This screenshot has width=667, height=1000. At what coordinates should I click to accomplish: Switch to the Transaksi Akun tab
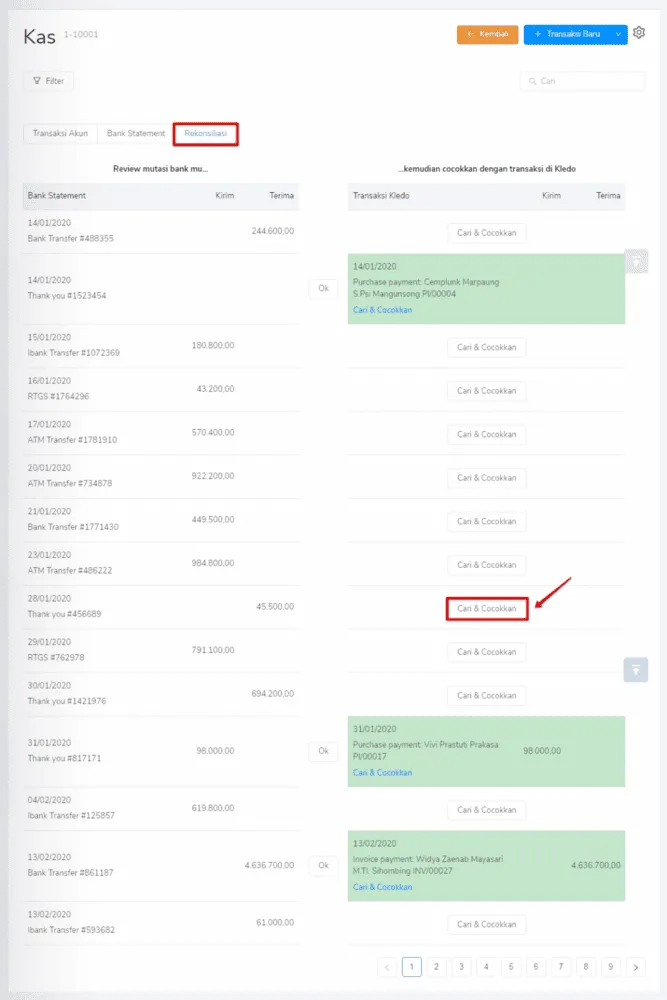pyautogui.click(x=60, y=133)
